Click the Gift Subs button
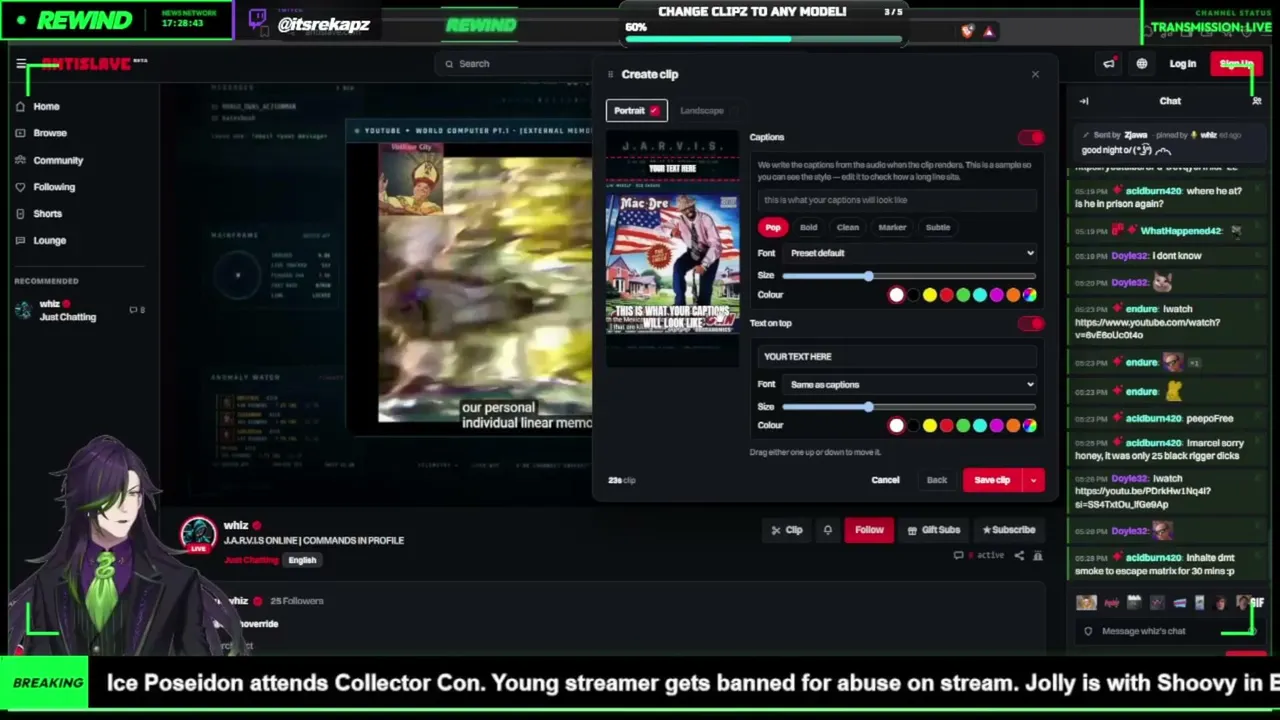Viewport: 1280px width, 720px height. click(933, 530)
